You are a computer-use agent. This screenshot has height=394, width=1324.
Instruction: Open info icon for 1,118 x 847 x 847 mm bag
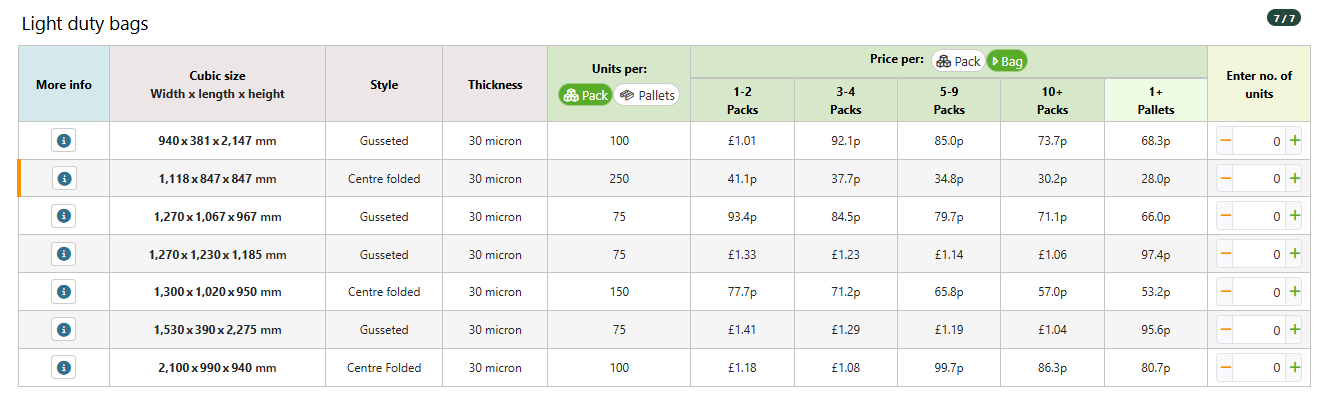(x=64, y=179)
